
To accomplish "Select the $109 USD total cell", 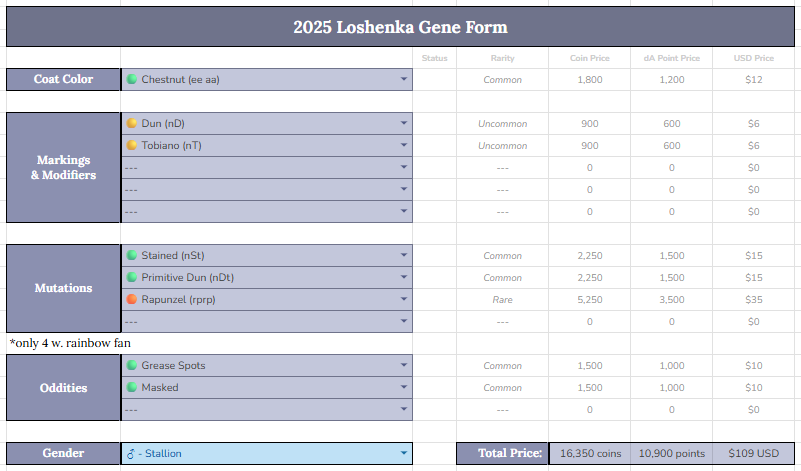I will tap(753, 453).
